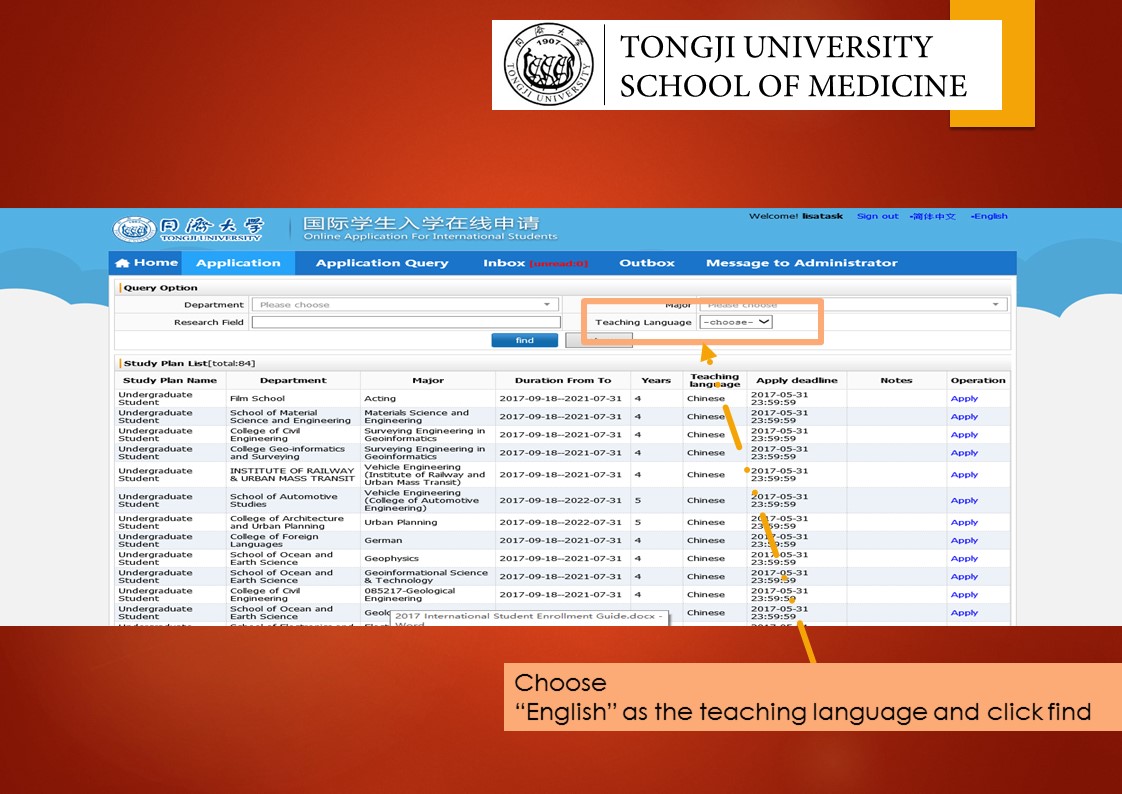Apply to College of Civil Engineering Surveying row
1122x794 pixels.
click(x=964, y=435)
